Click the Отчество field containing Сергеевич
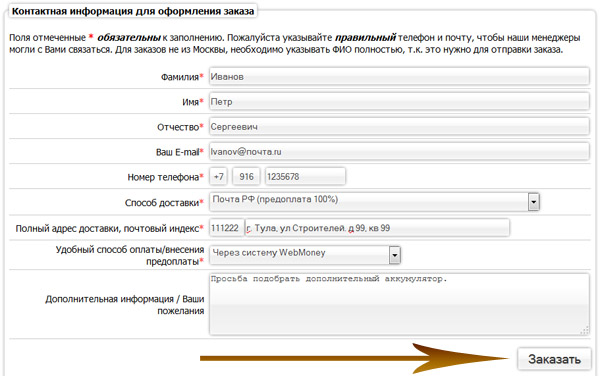The image size is (600, 376). pos(399,126)
